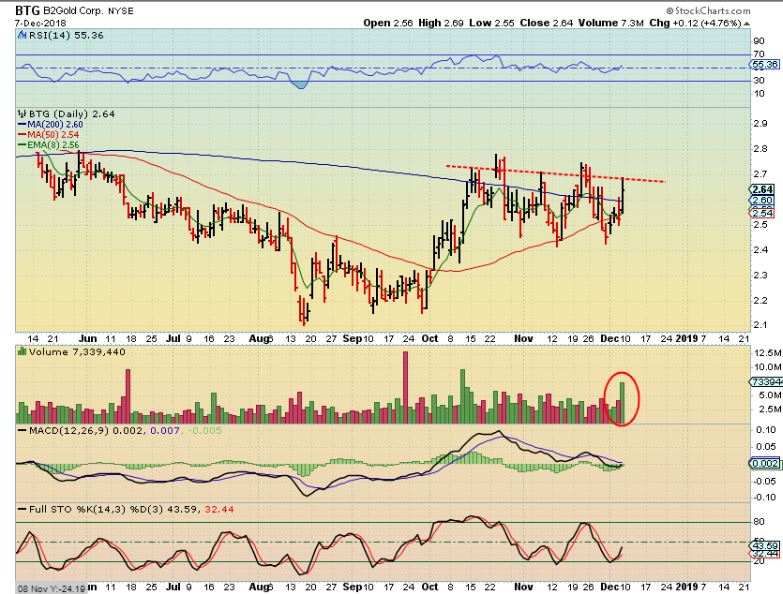
Task: Click the BTG ticker symbol in the header
Action: point(28,10)
